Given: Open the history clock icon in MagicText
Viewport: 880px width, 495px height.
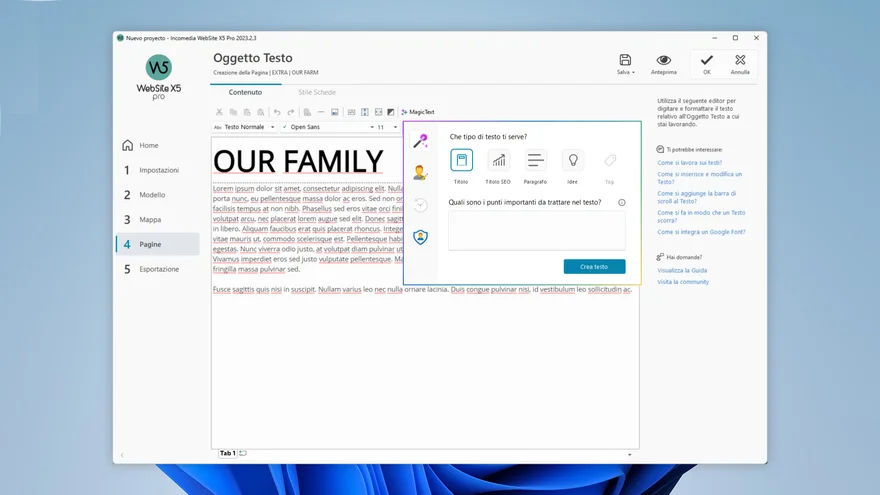Looking at the screenshot, I should click(x=421, y=205).
